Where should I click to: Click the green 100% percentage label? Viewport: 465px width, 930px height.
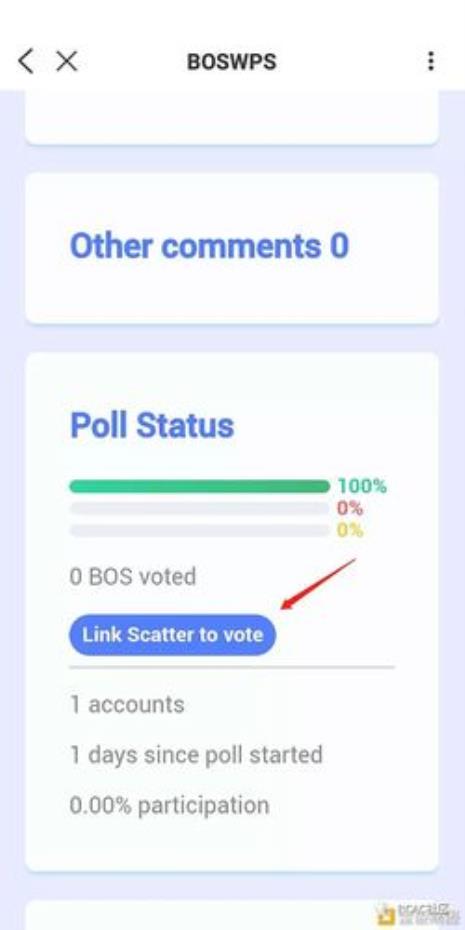[362, 486]
